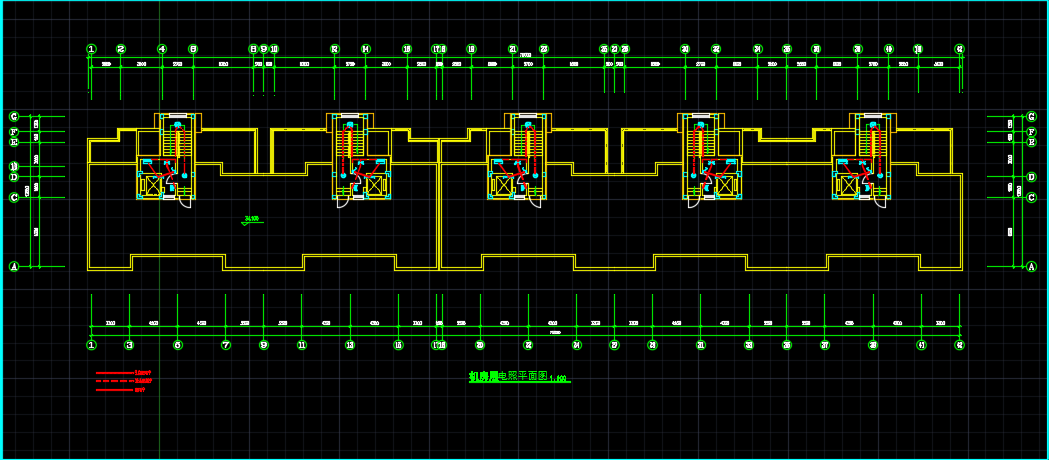Click axis bubble 11 on the bottom axis line

pyautogui.click(x=302, y=345)
